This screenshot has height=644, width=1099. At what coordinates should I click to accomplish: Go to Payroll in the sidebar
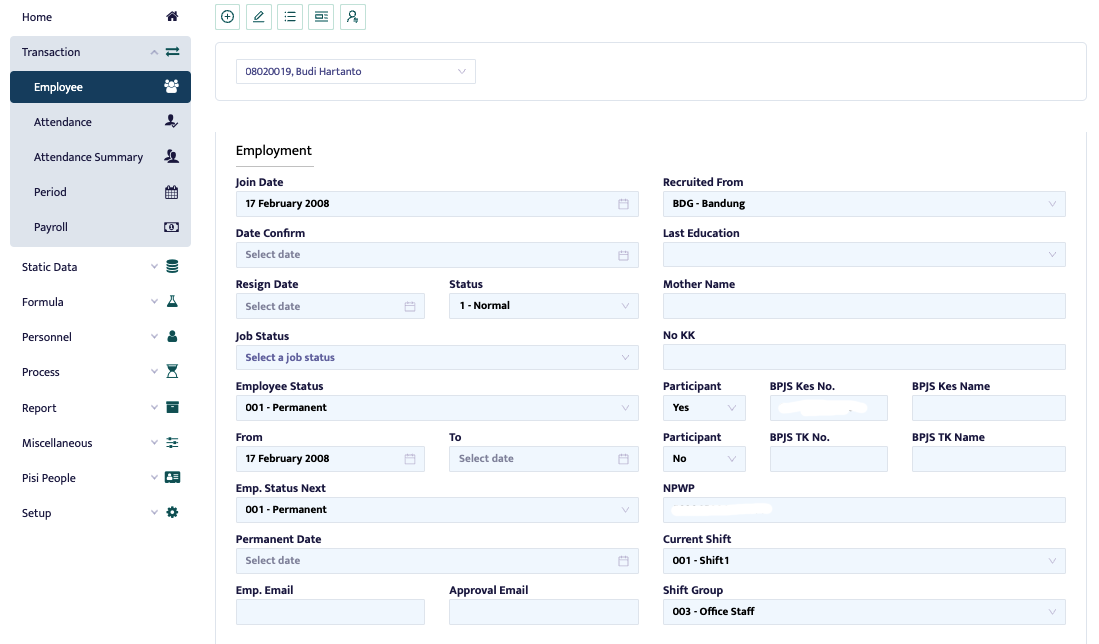pyautogui.click(x=51, y=227)
